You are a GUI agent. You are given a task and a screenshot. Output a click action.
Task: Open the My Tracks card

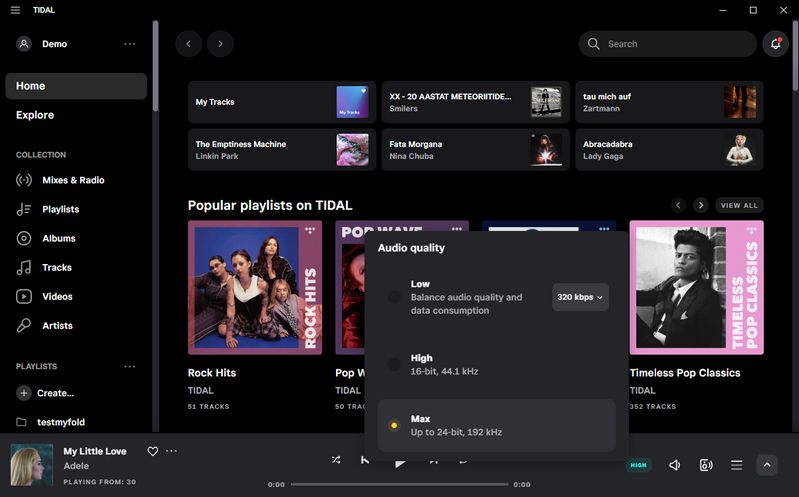(x=282, y=102)
